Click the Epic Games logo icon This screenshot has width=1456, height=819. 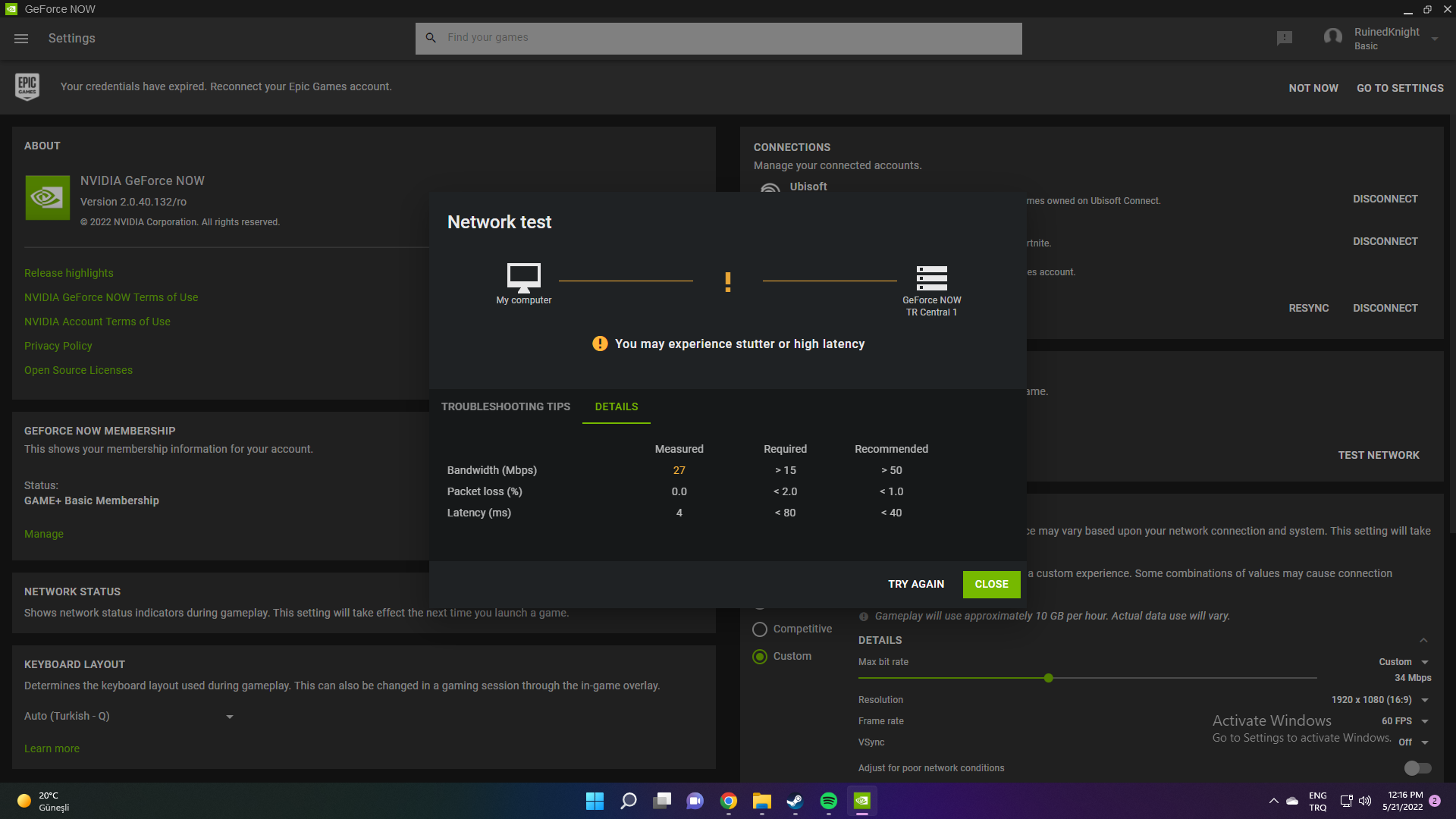pos(27,87)
